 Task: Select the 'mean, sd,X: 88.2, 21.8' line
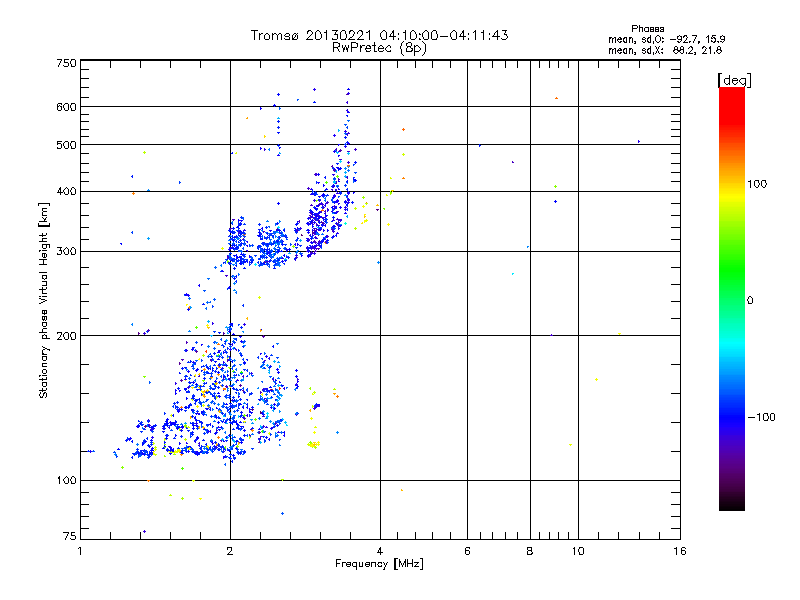click(x=665, y=50)
